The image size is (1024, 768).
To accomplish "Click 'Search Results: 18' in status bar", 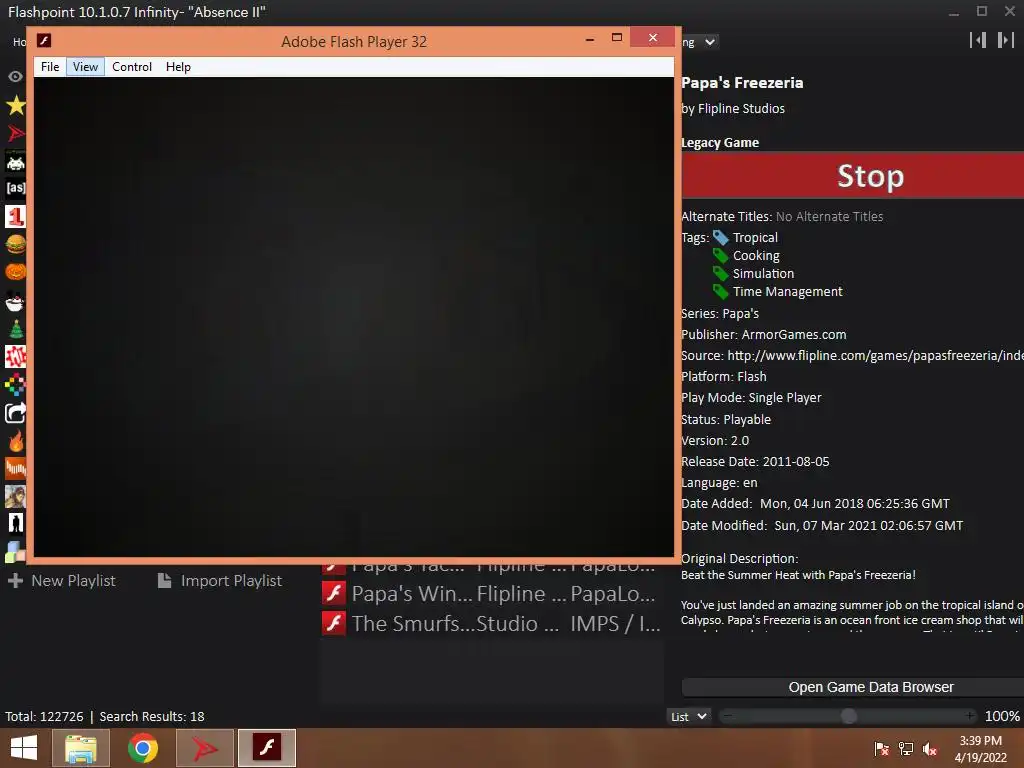I will [152, 716].
